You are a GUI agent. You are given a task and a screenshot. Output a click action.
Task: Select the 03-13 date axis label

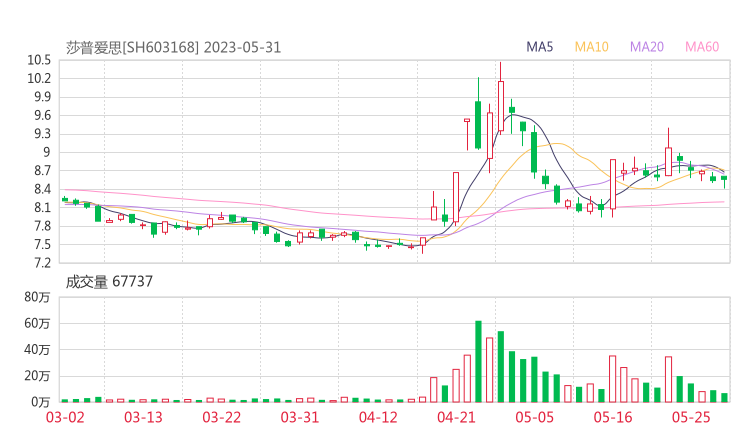point(143,417)
